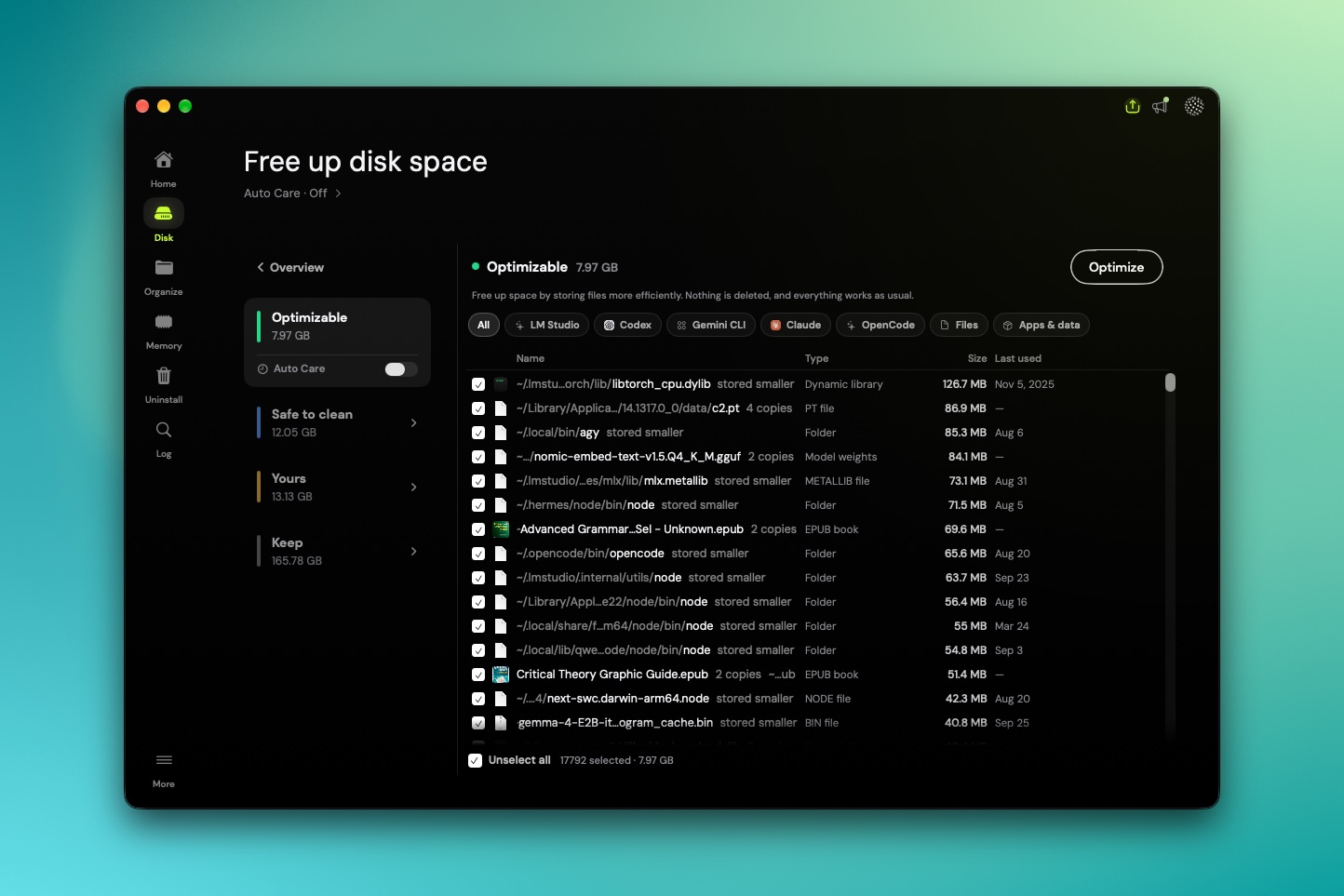Toggle the Auto Care switch
1344x896 pixels.
coord(400,369)
